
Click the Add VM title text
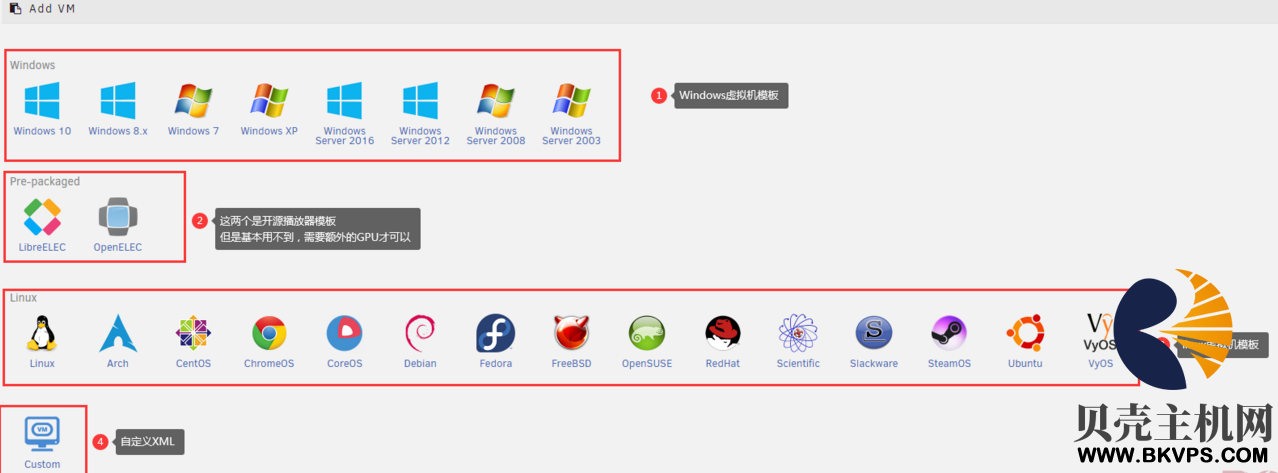coord(52,8)
